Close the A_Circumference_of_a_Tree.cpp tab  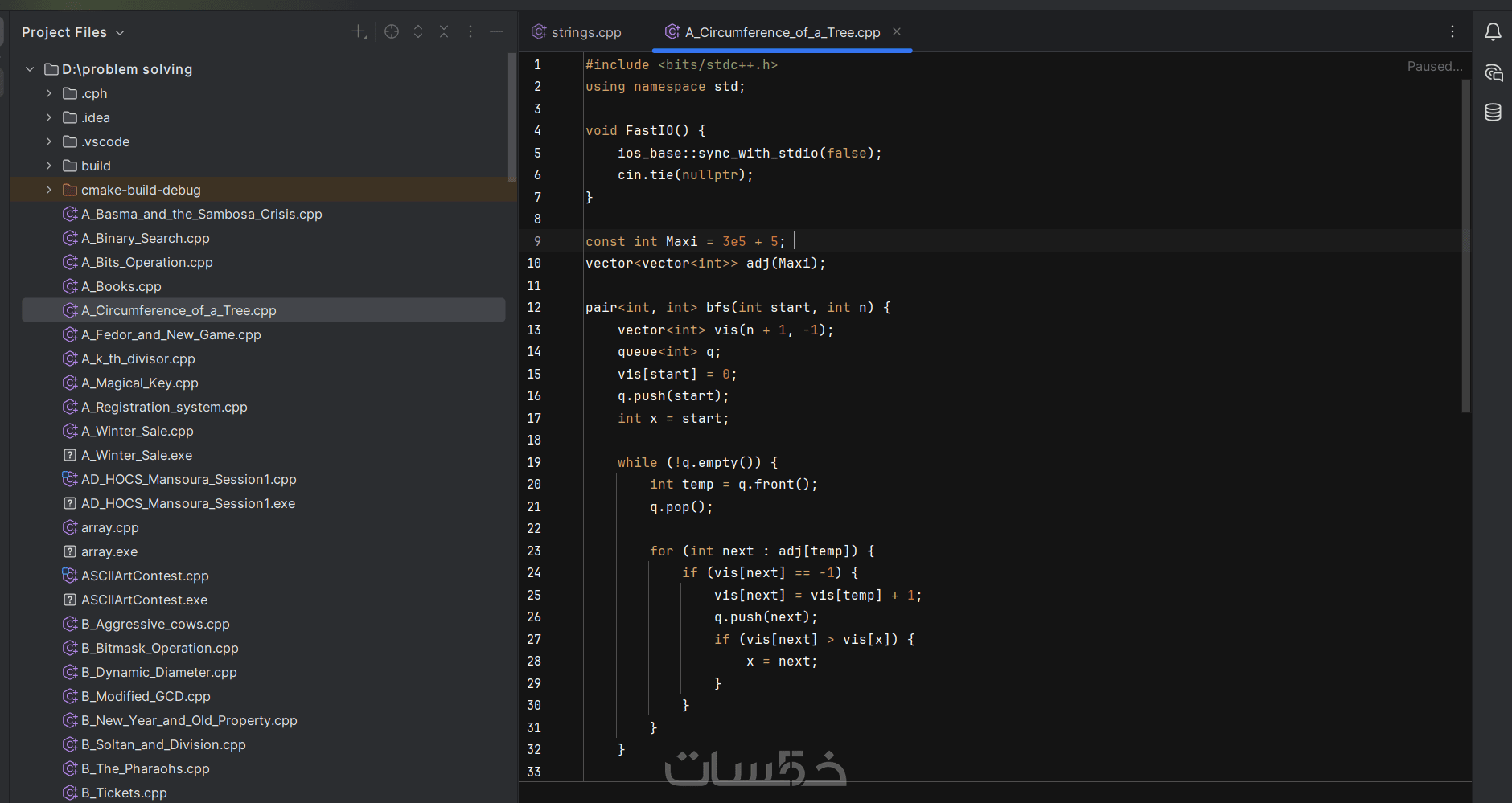(897, 31)
